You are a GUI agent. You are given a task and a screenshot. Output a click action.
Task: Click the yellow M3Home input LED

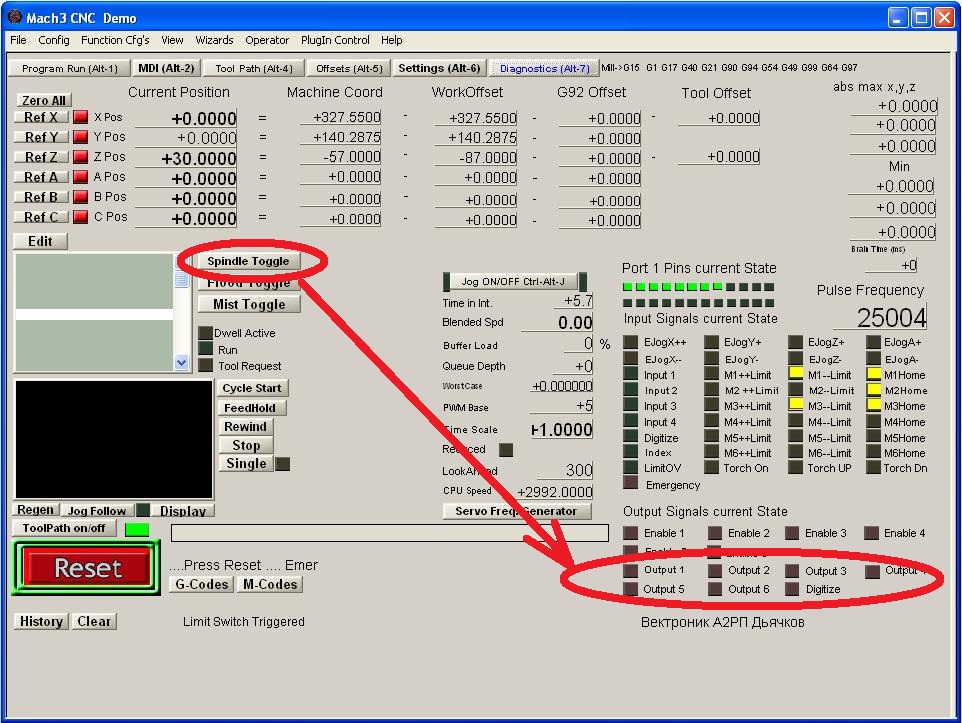tap(874, 405)
